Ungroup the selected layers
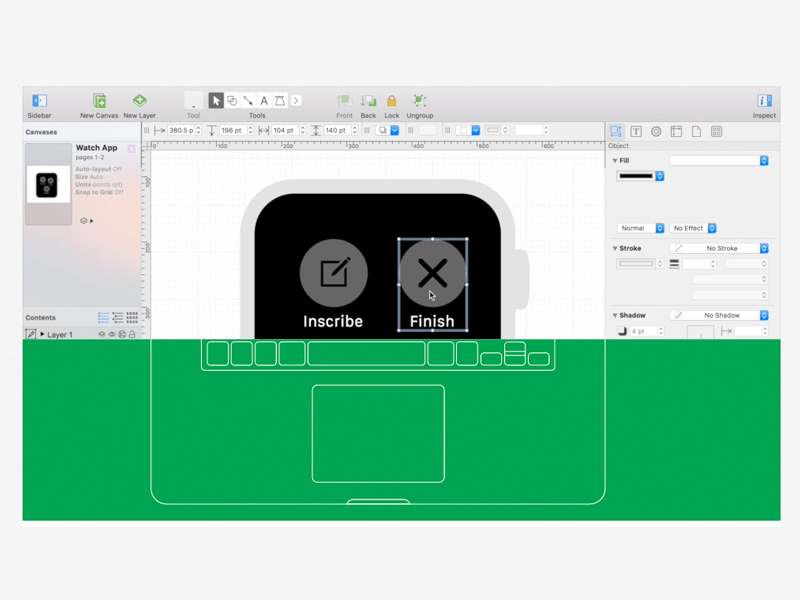The image size is (800, 600). tap(420, 100)
